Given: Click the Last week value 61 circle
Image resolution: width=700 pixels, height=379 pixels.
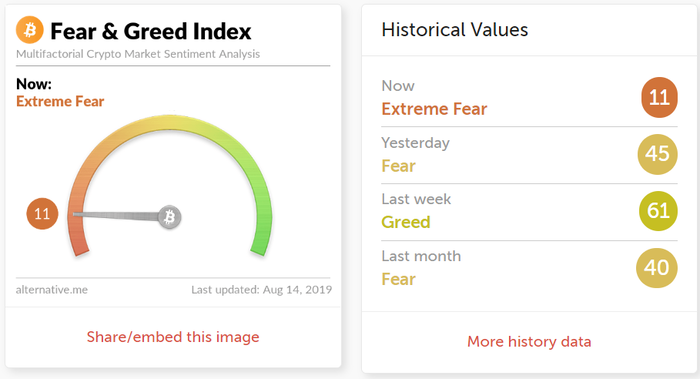Looking at the screenshot, I should coord(658,211).
